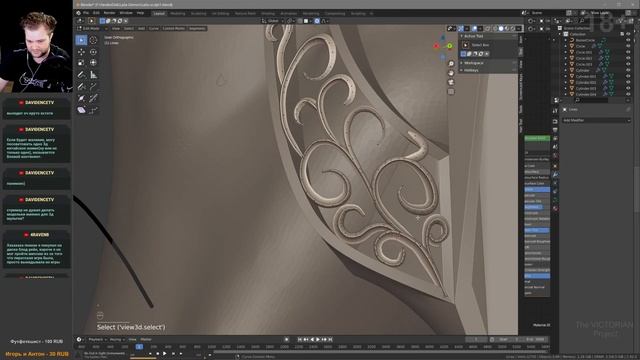
Task: Select Cylinder.002 in the outliner
Action: (586, 82)
